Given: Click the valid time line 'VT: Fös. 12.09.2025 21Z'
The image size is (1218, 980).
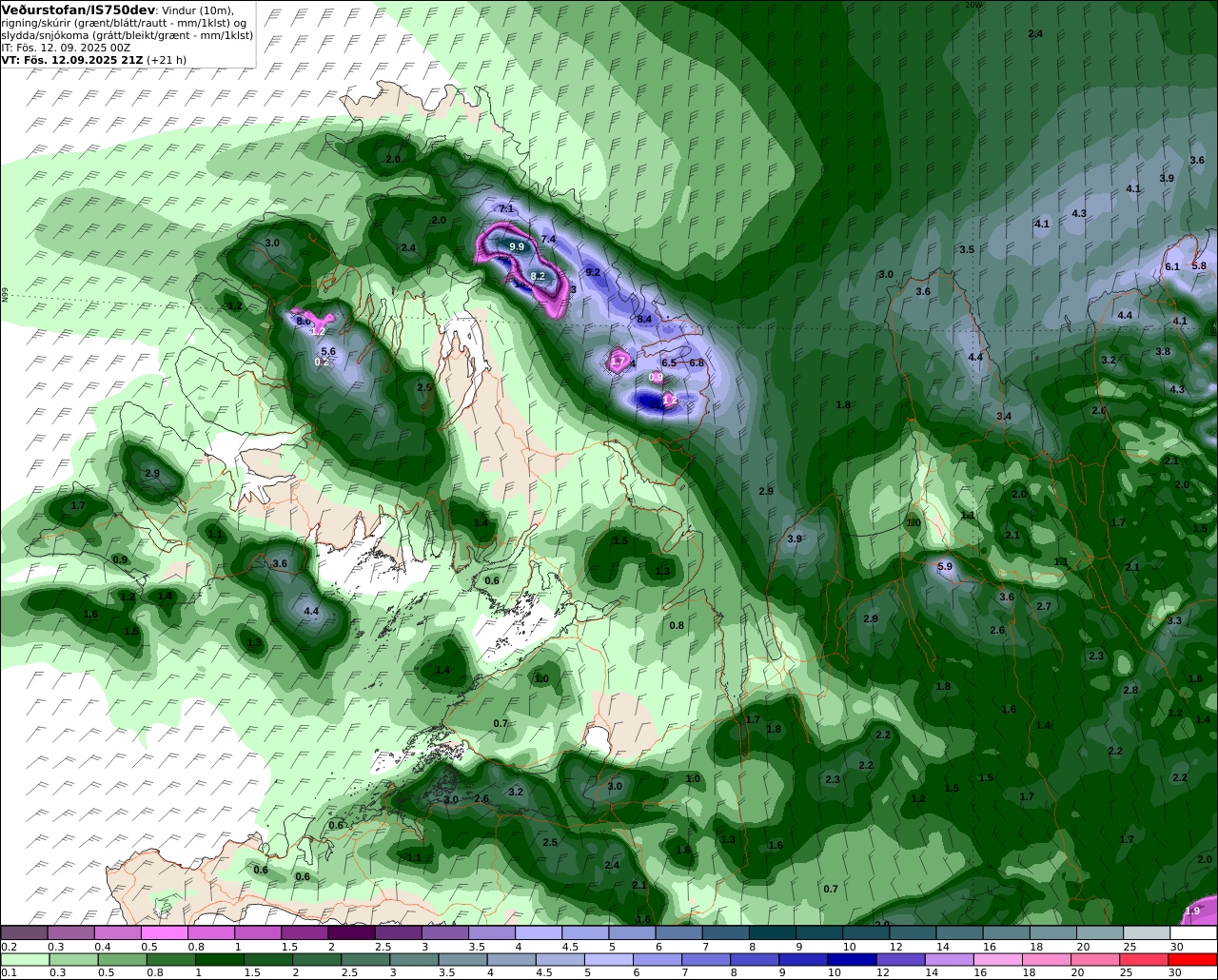Looking at the screenshot, I should (70, 60).
